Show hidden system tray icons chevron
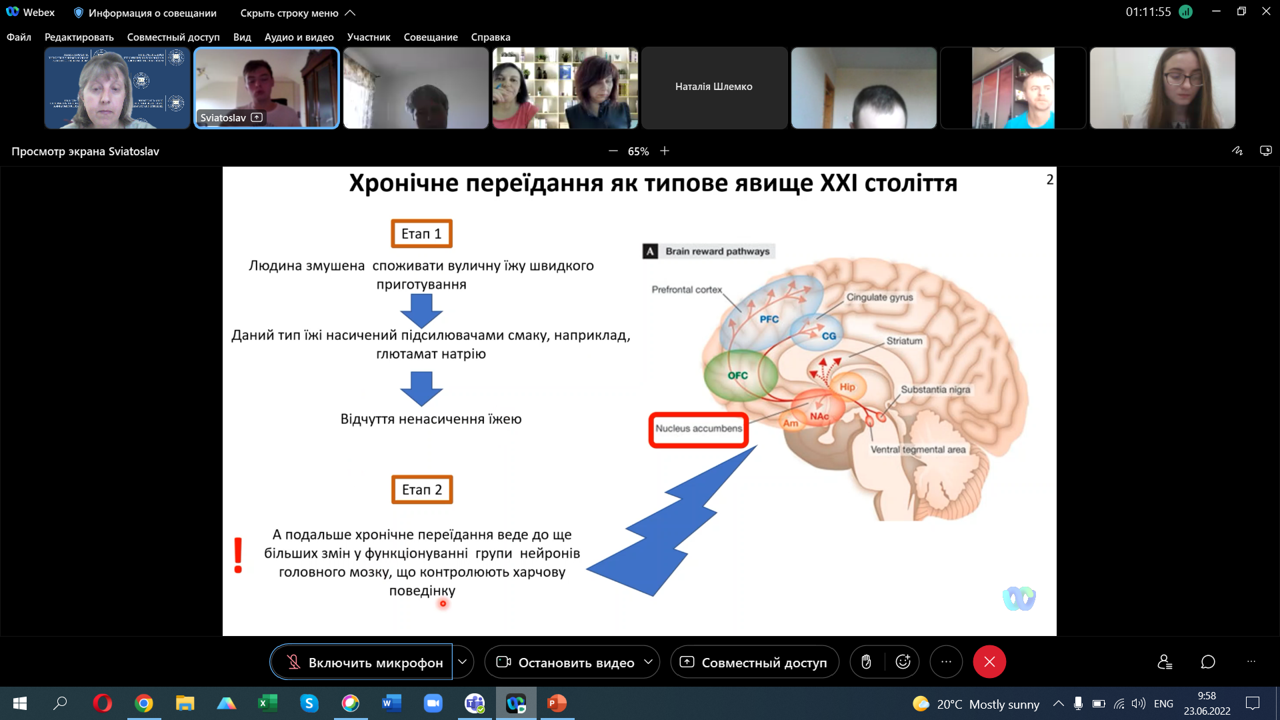 tap(1058, 704)
